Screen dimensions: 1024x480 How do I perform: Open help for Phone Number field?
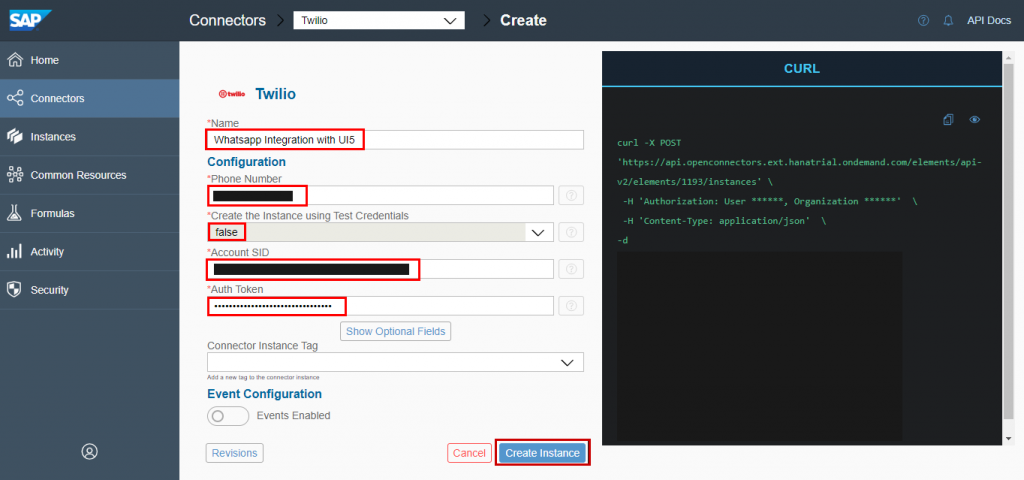coord(571,195)
